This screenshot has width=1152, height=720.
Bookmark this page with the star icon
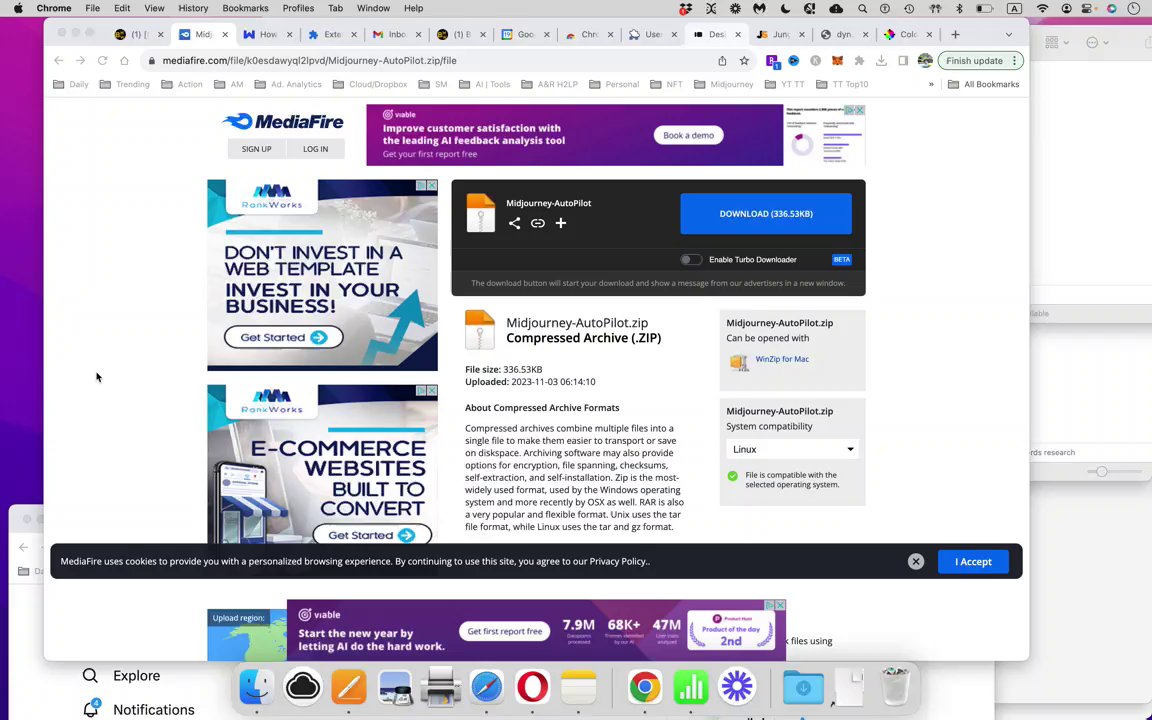(744, 61)
